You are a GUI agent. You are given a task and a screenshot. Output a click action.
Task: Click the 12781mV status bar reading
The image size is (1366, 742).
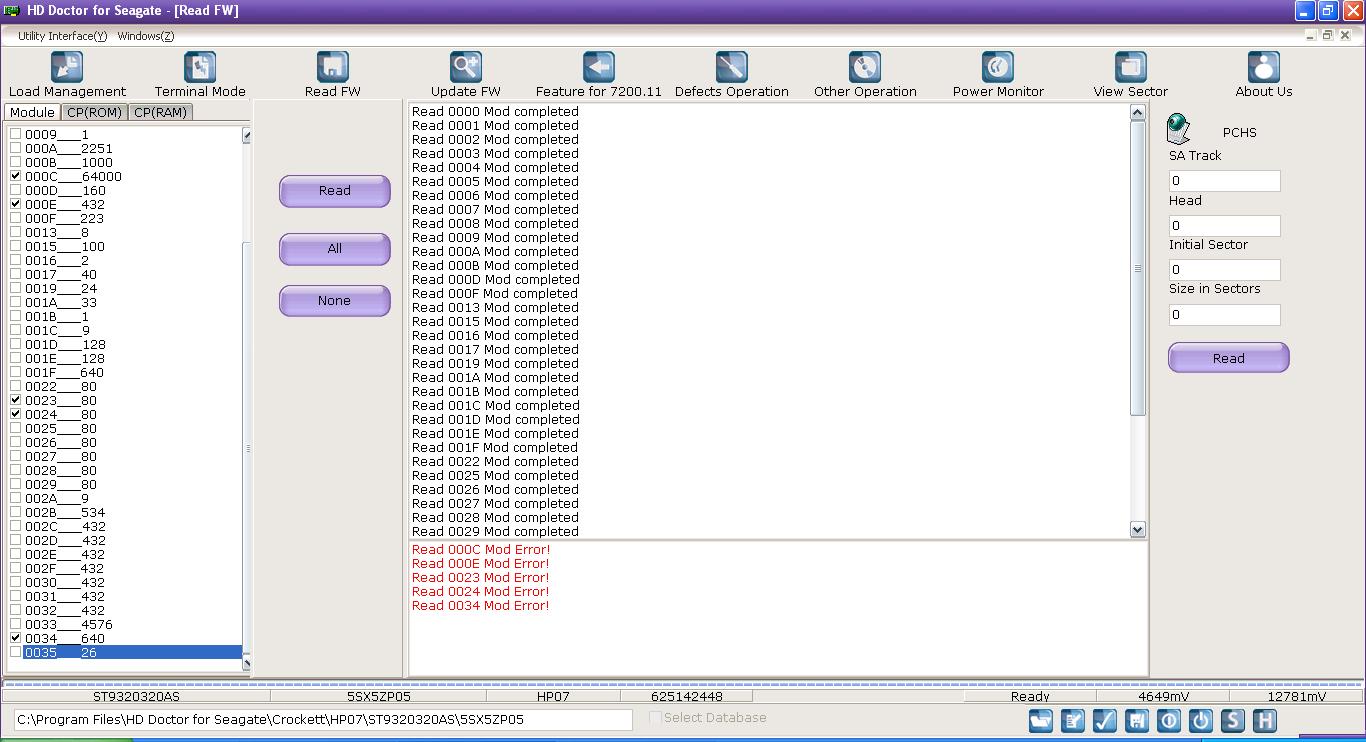pyautogui.click(x=1297, y=696)
